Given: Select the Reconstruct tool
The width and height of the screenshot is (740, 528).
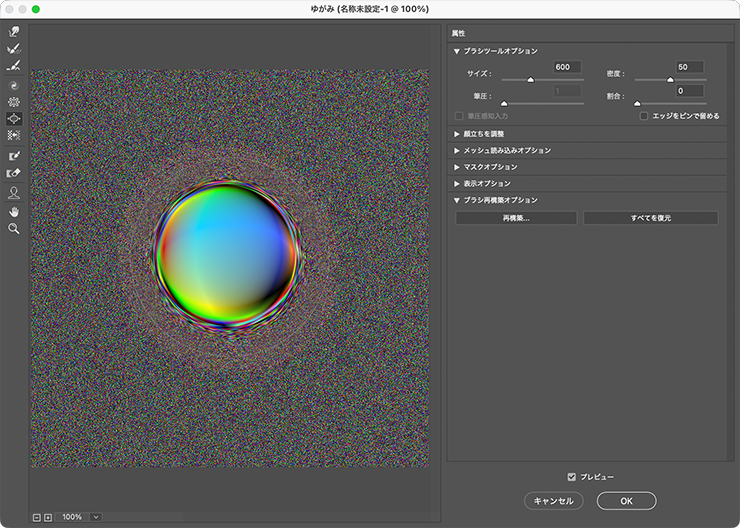Looking at the screenshot, I should coord(14,48).
